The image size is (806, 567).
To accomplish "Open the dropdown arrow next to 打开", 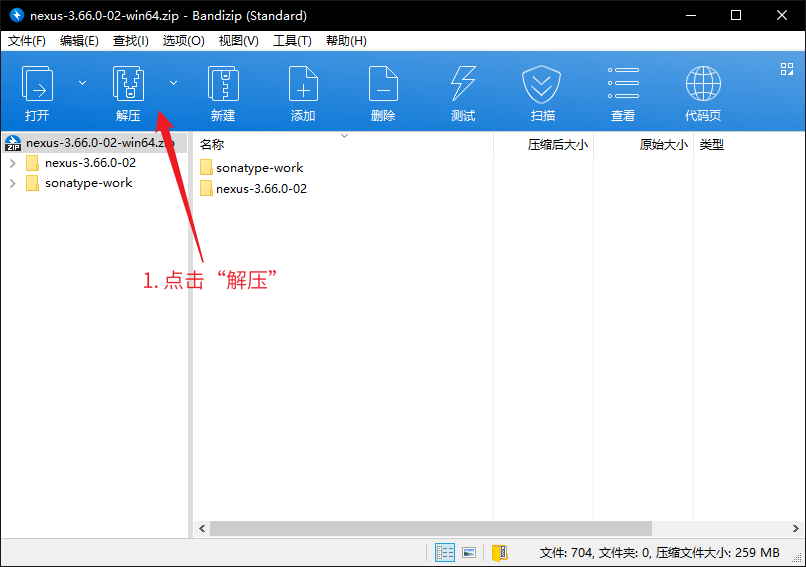I will (82, 83).
